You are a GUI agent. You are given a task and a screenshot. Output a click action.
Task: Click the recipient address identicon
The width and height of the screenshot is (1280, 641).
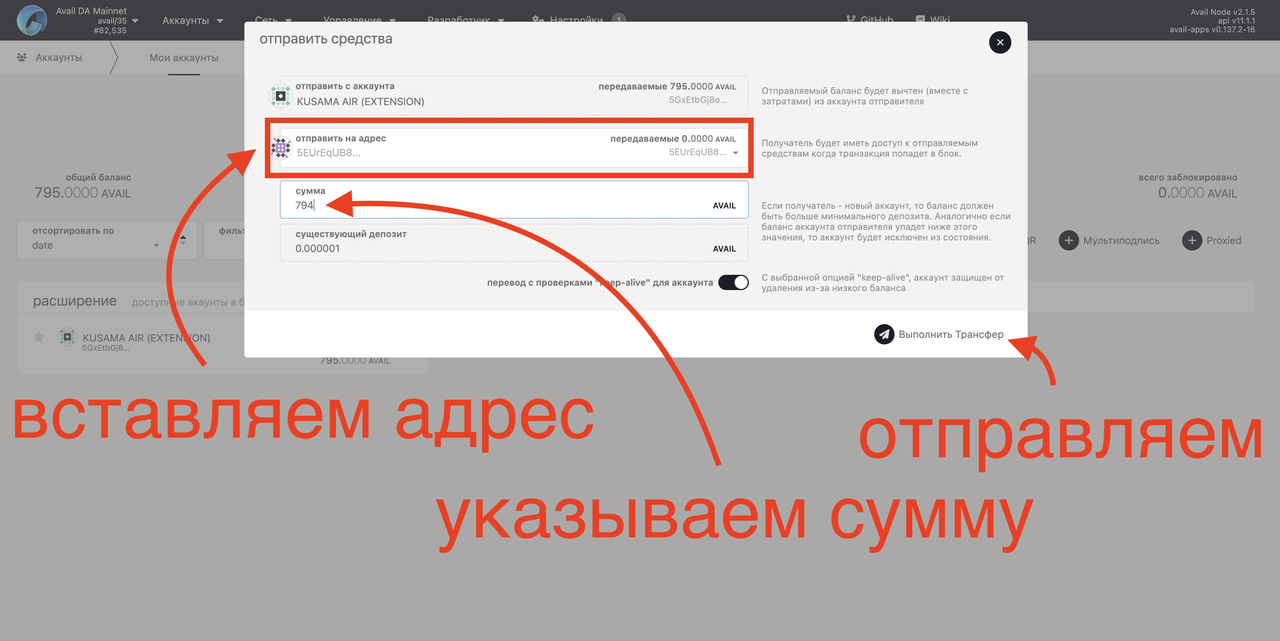click(281, 148)
